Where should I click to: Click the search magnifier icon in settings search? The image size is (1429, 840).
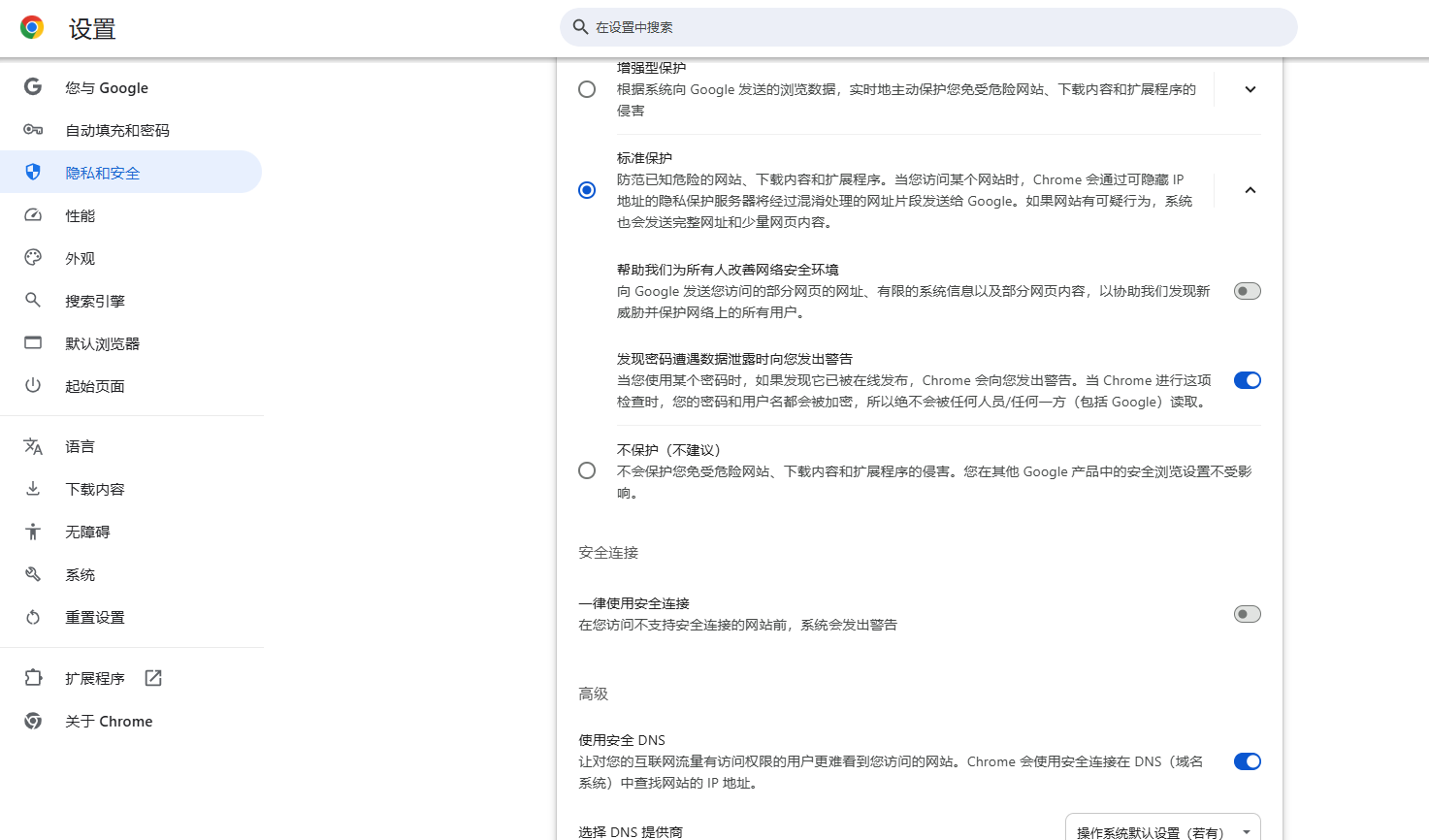[580, 27]
